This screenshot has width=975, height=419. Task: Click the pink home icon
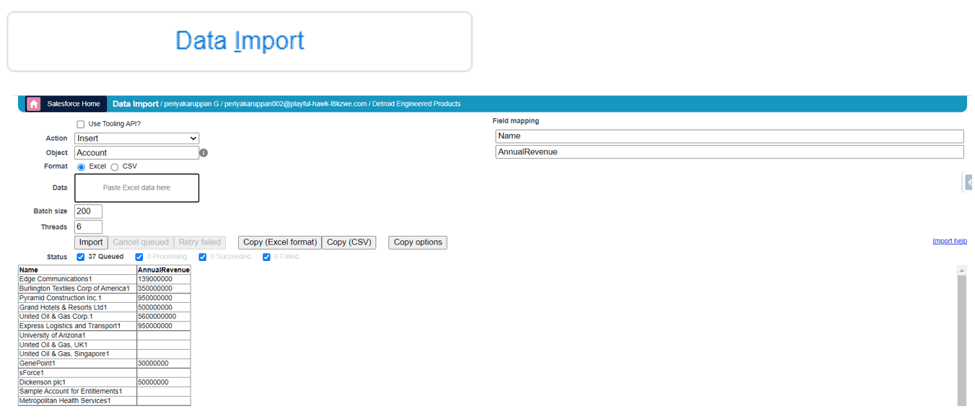pos(34,104)
